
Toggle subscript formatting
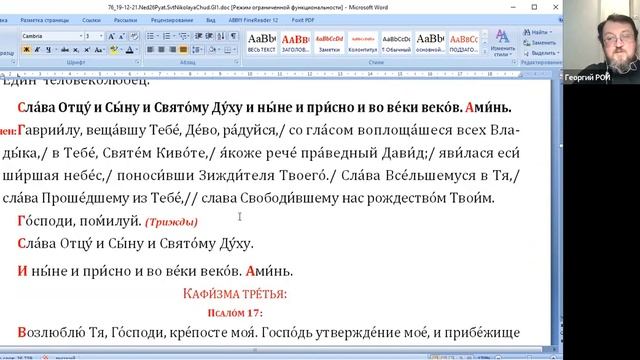pyautogui.click(x=76, y=50)
